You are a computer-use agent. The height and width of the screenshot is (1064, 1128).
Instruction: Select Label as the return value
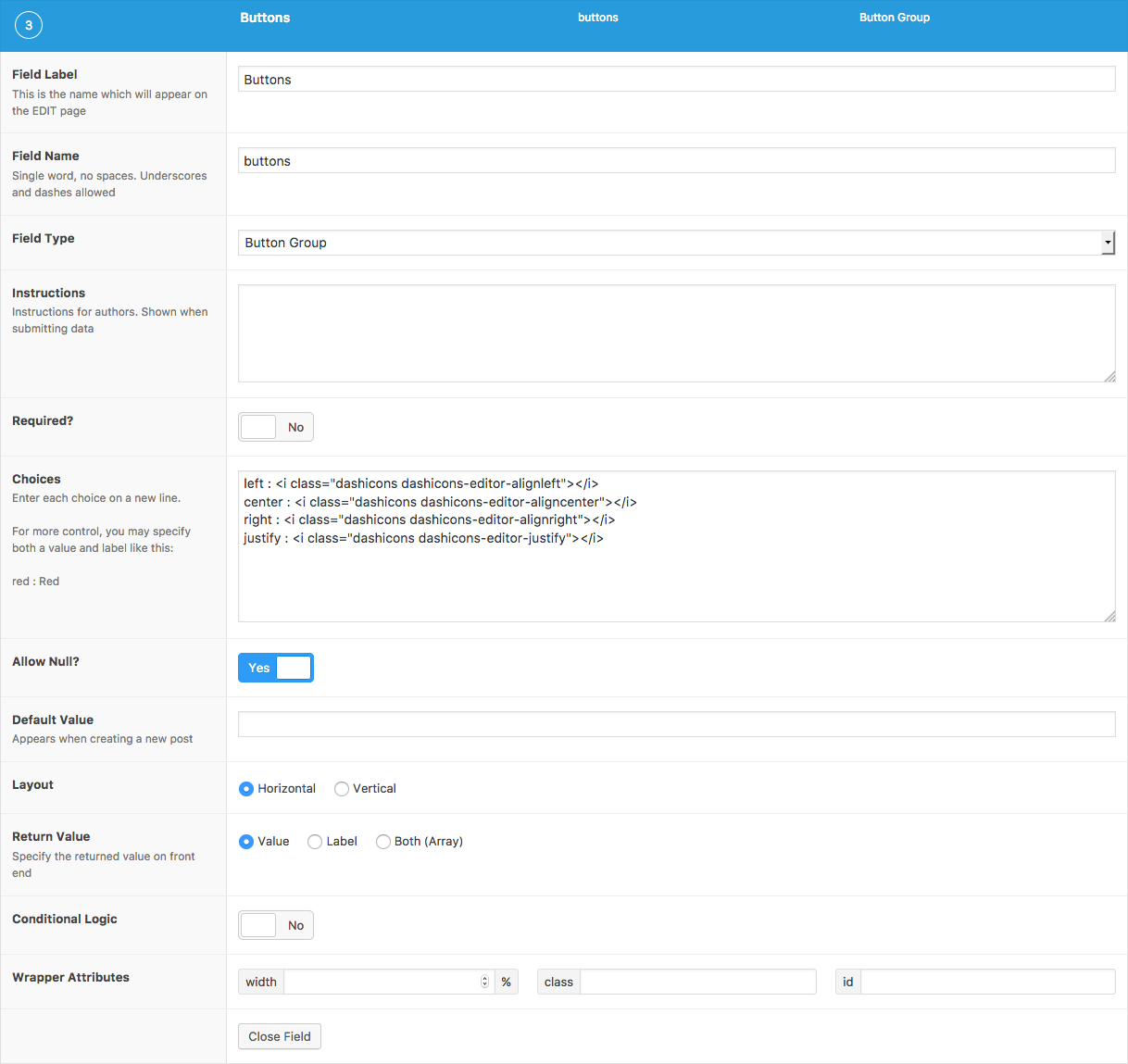315,842
